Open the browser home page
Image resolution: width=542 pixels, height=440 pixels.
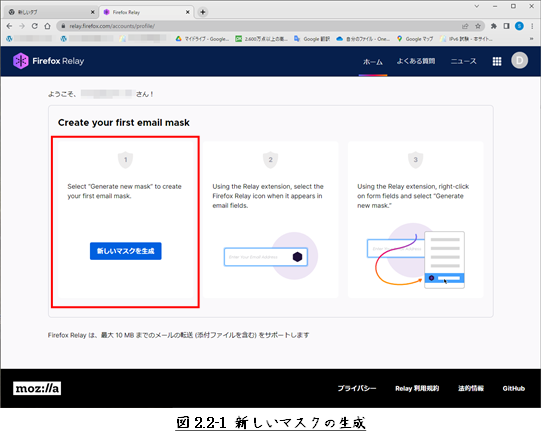click(x=47, y=26)
